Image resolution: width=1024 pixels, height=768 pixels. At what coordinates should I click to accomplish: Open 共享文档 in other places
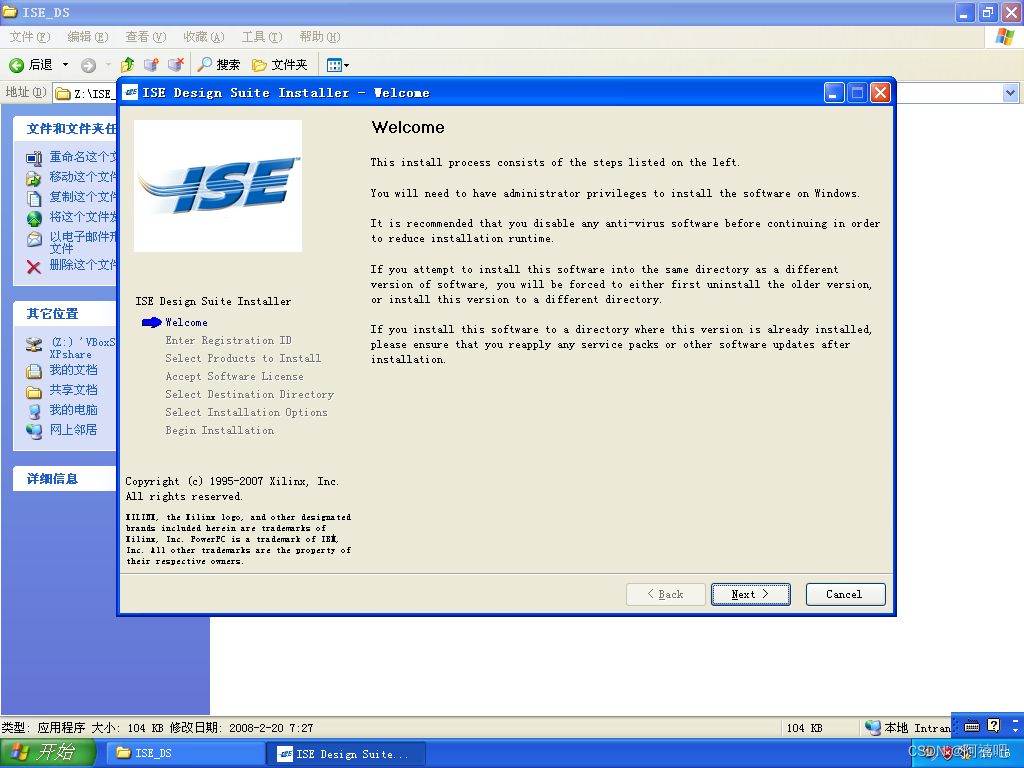pos(73,390)
